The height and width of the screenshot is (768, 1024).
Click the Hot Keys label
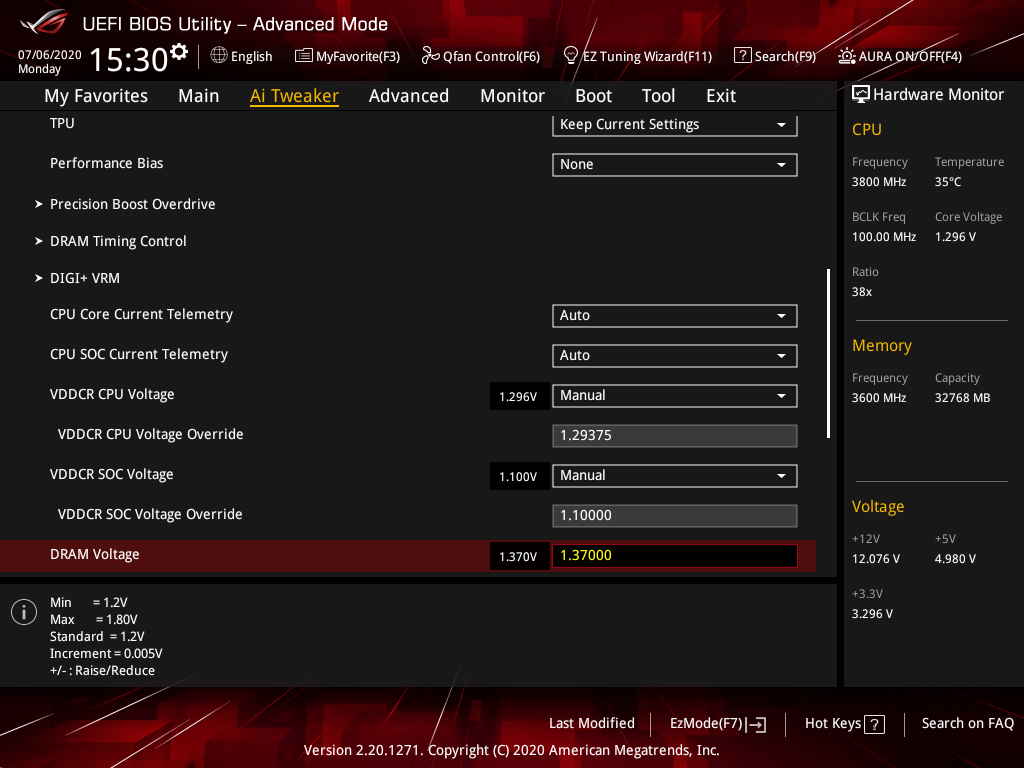(x=833, y=724)
